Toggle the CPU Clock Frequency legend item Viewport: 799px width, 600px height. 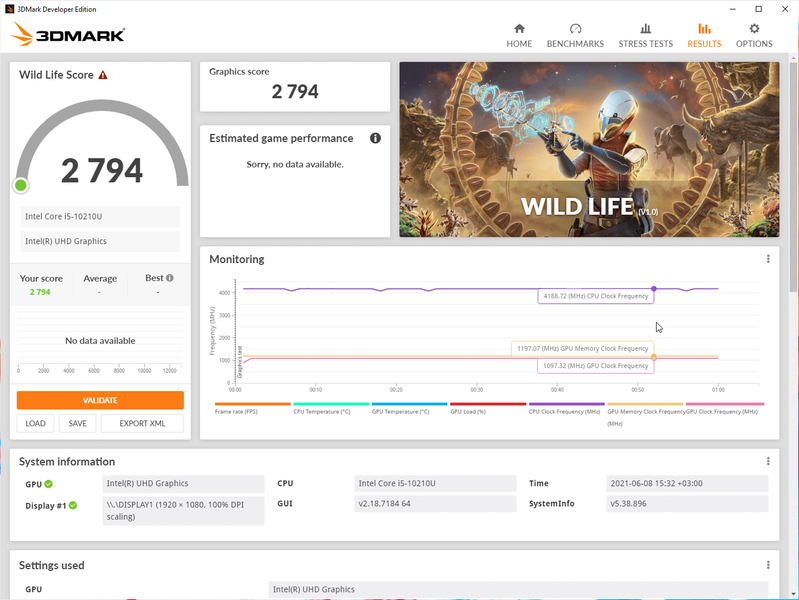click(566, 409)
